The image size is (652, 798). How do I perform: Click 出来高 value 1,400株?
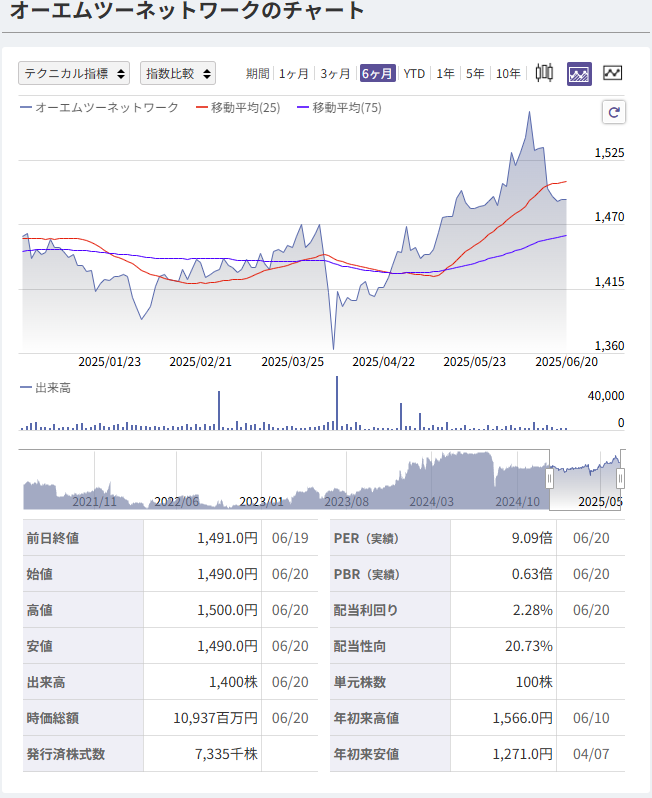pos(234,682)
